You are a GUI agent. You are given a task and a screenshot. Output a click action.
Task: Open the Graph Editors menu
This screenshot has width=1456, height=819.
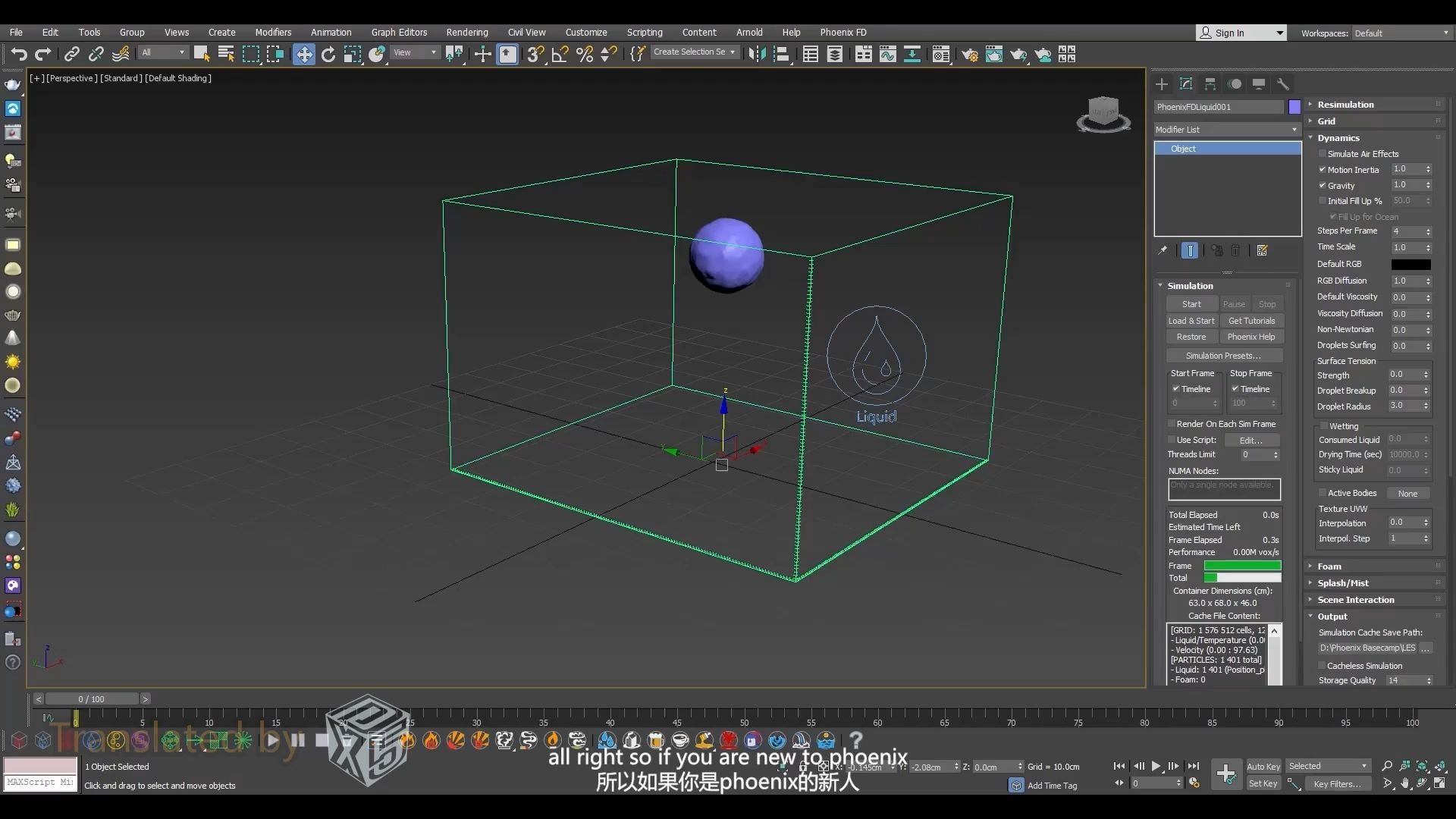coord(399,33)
